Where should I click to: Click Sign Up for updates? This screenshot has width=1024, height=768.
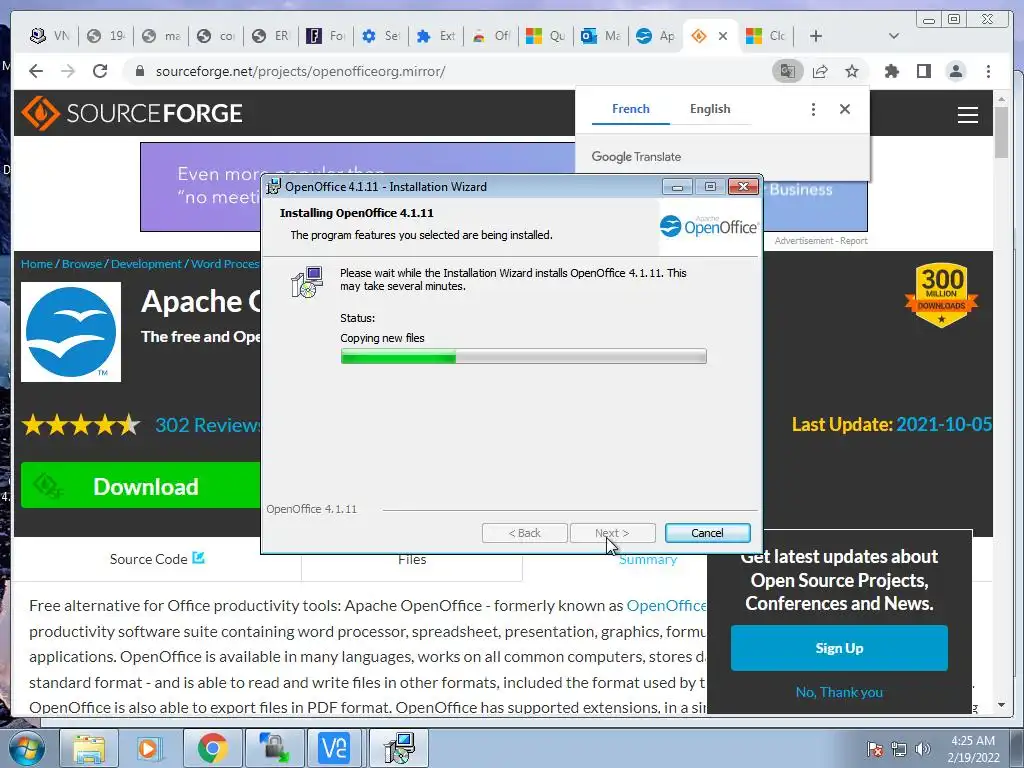839,648
